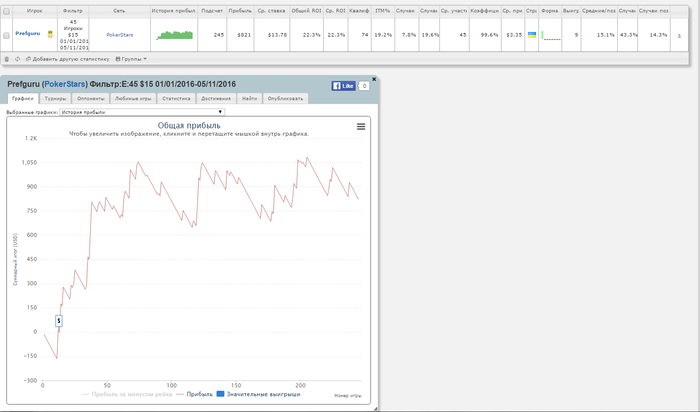Toggle the select-all checkbox in table header

(6, 12)
